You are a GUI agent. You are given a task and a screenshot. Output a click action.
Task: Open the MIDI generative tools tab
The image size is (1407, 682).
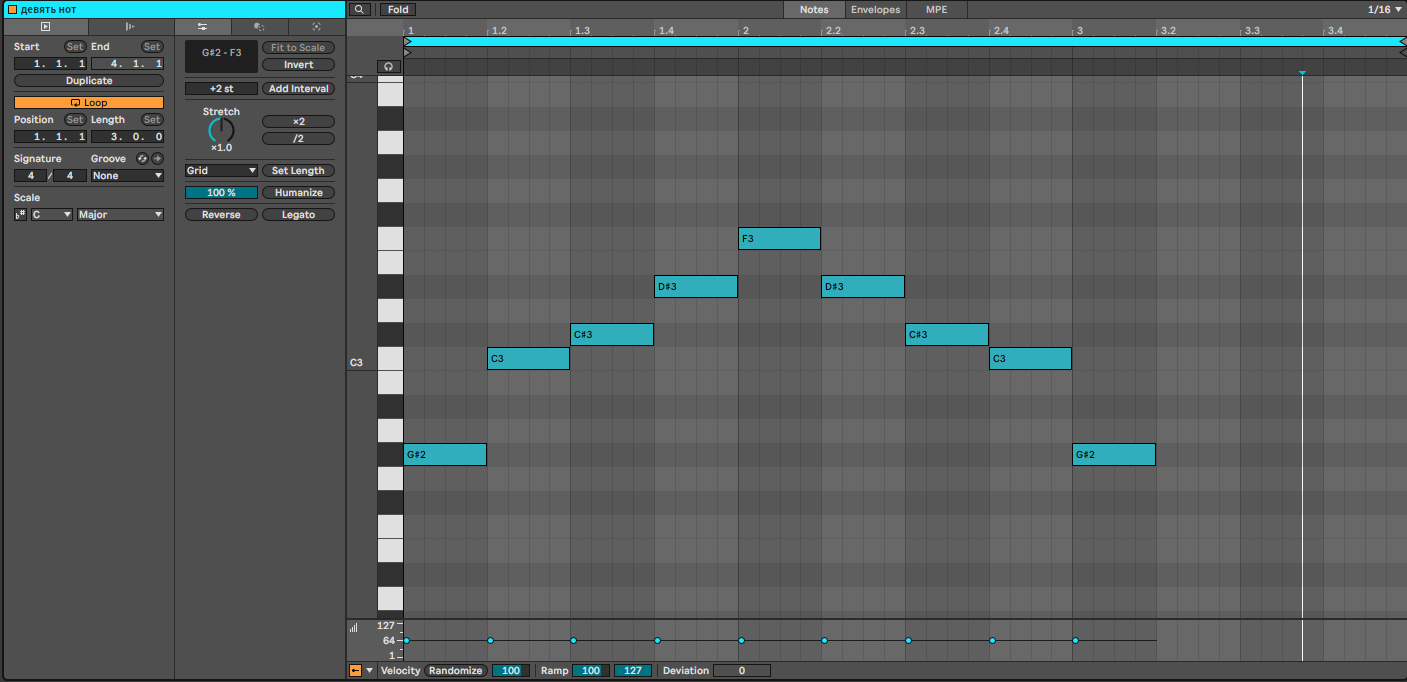click(x=316, y=27)
